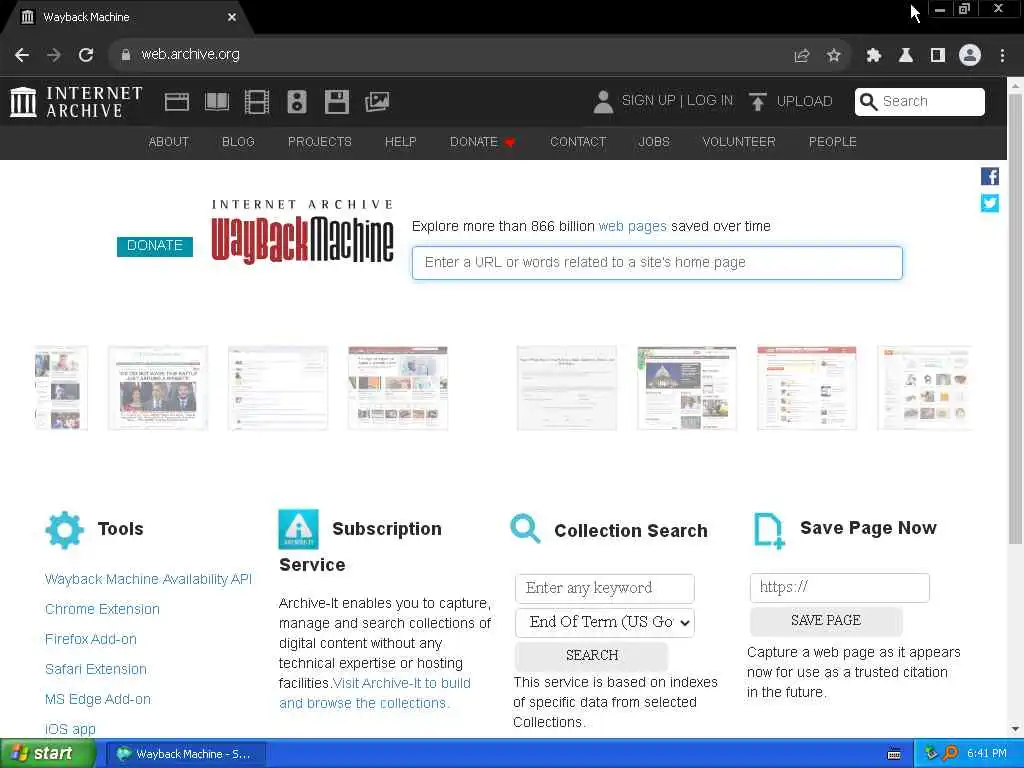Follow the 'web pages' link
Image resolution: width=1024 pixels, height=768 pixels.
(x=632, y=227)
